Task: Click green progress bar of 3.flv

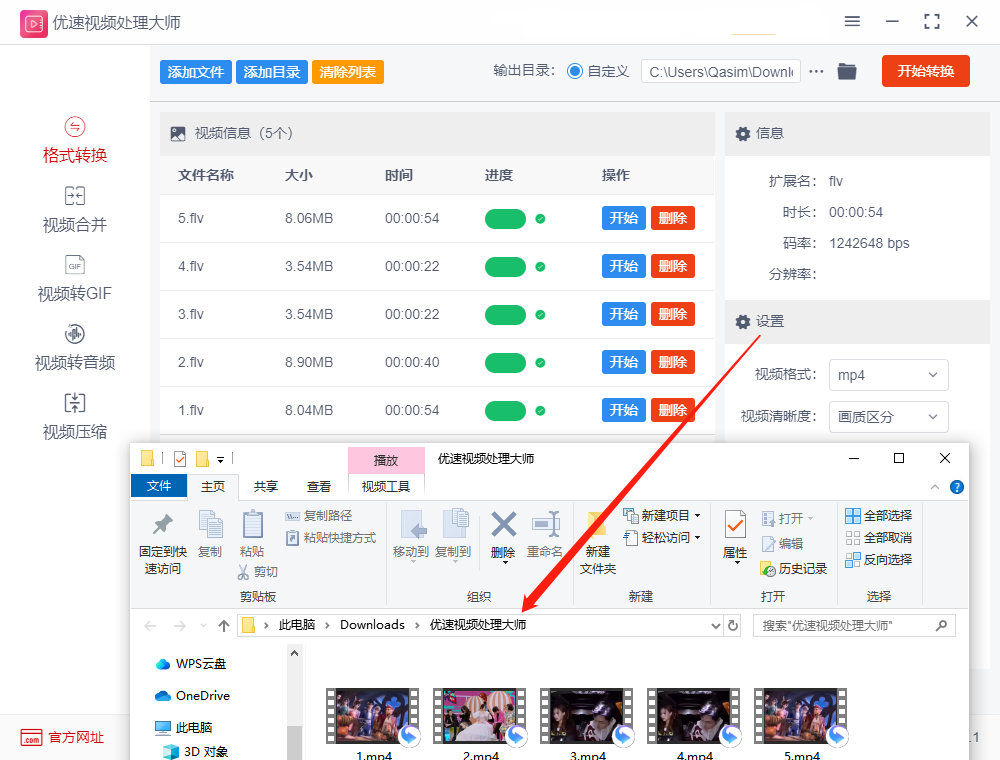Action: (x=505, y=314)
